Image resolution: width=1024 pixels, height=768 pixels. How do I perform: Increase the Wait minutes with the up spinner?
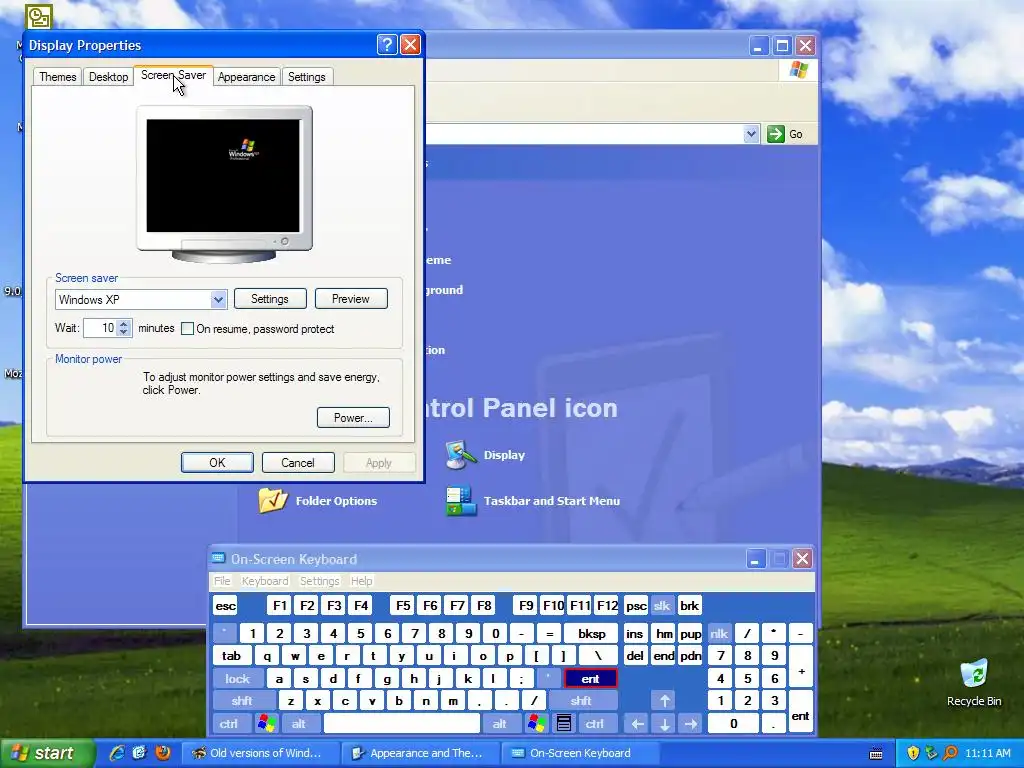click(x=123, y=323)
